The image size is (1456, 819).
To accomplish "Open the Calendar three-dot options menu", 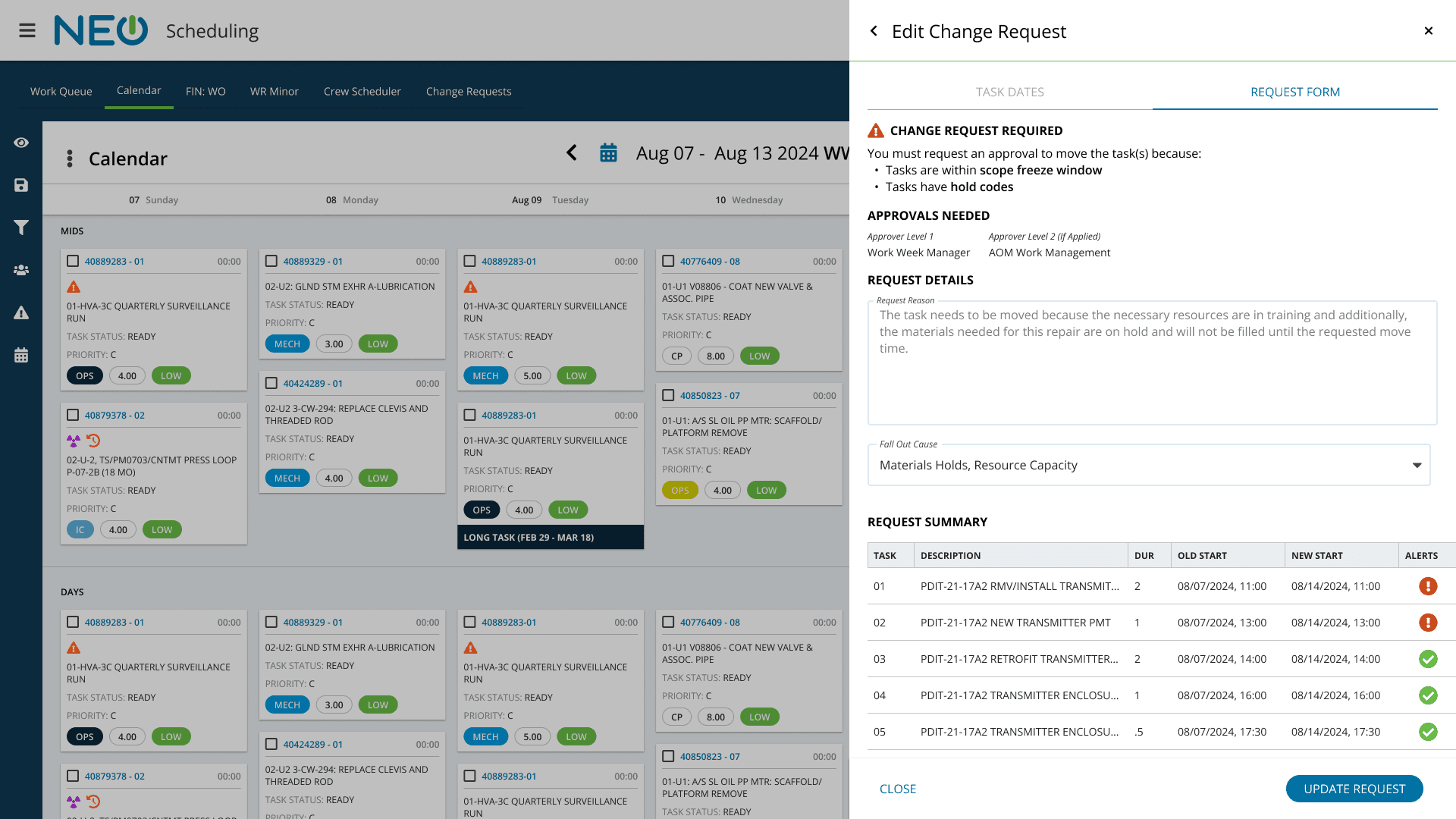I will [x=70, y=158].
